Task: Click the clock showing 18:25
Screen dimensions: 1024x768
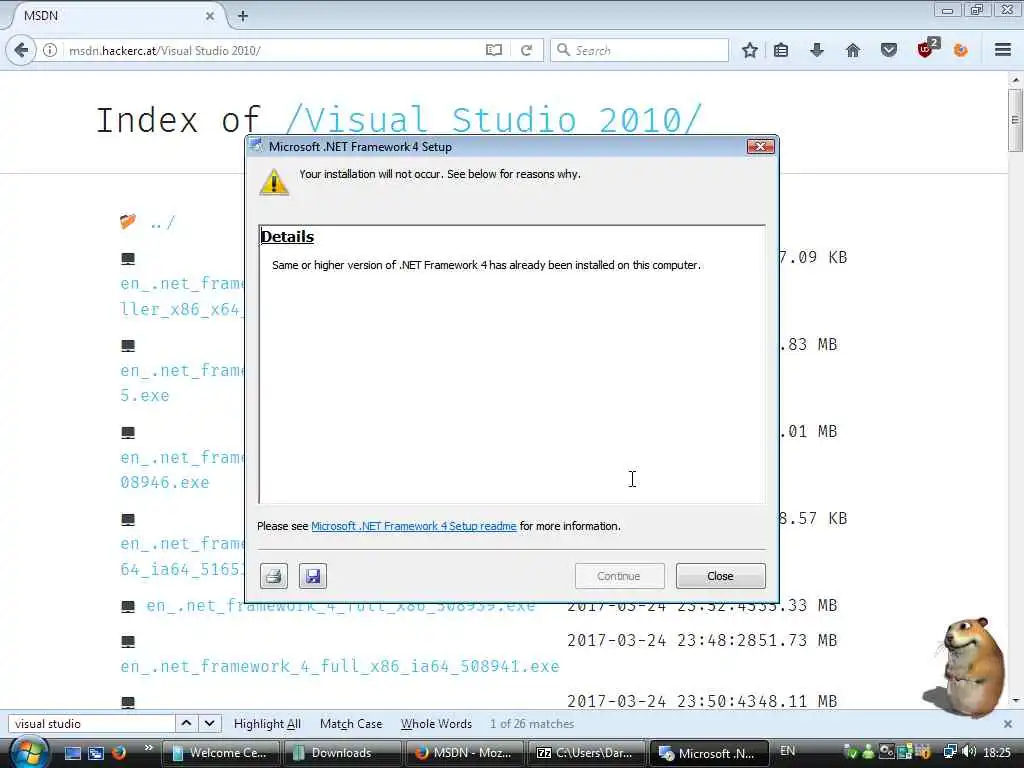Action: 997,753
